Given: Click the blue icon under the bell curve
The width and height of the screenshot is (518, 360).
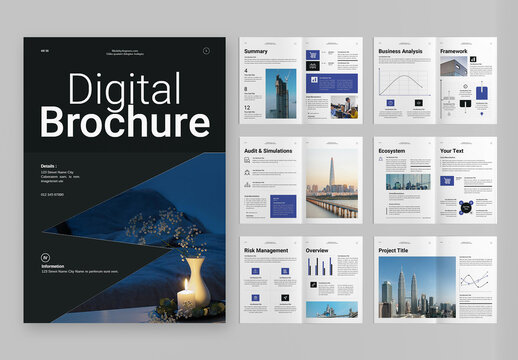Looking at the screenshot, I should [390, 103].
